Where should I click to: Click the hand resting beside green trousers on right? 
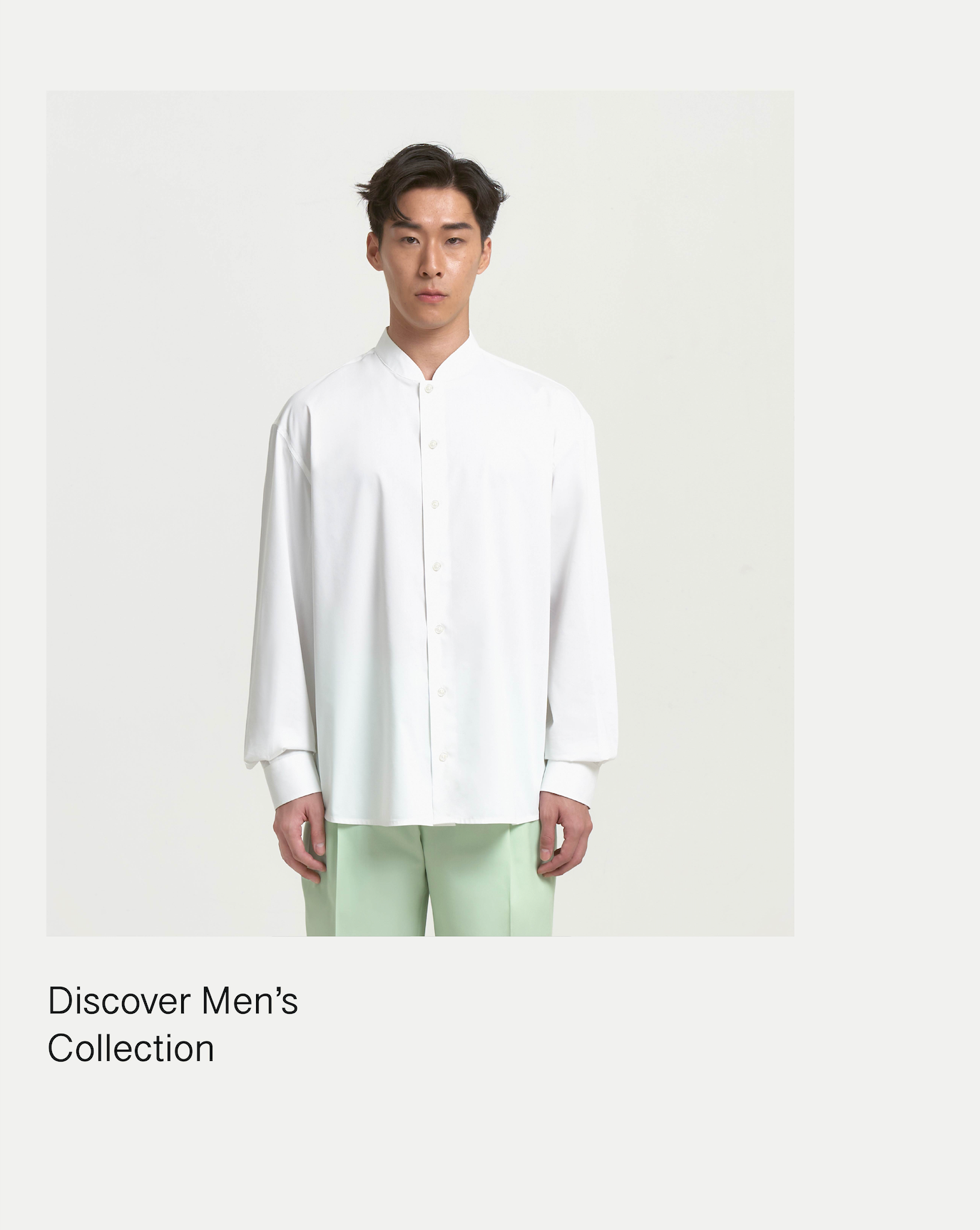[563, 835]
